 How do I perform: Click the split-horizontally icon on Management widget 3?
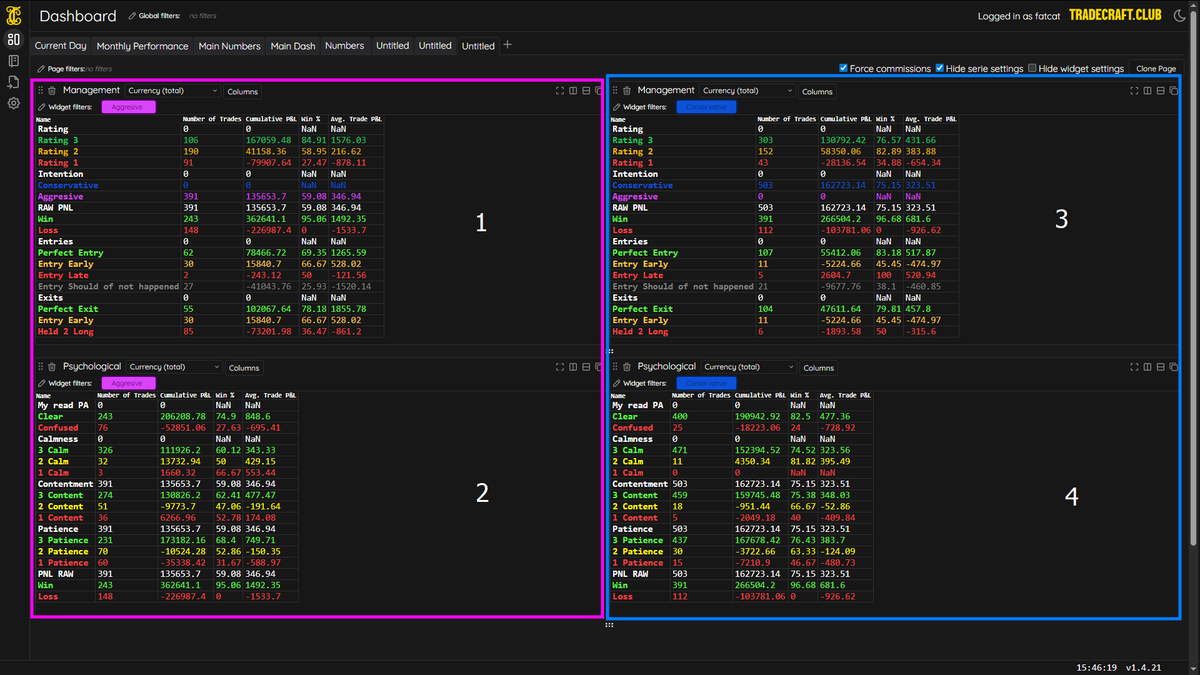pyautogui.click(x=1160, y=90)
